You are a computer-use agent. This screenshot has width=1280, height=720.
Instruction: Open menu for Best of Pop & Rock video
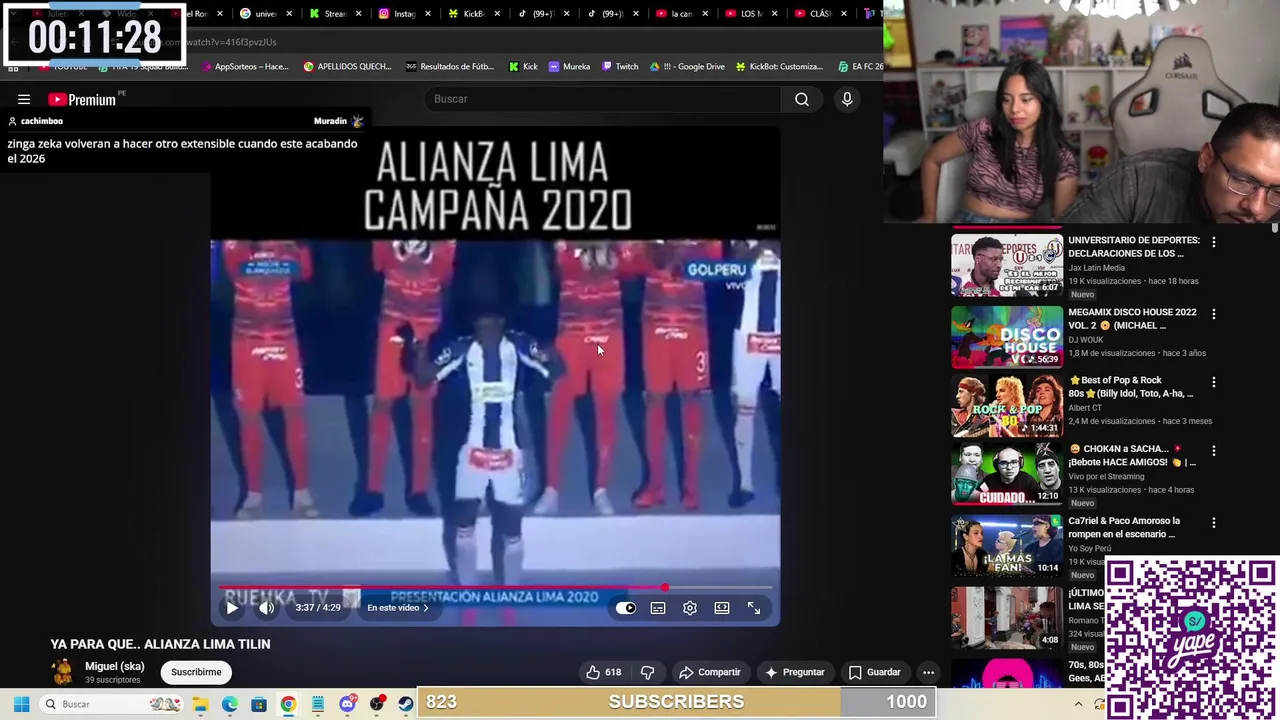click(1214, 382)
